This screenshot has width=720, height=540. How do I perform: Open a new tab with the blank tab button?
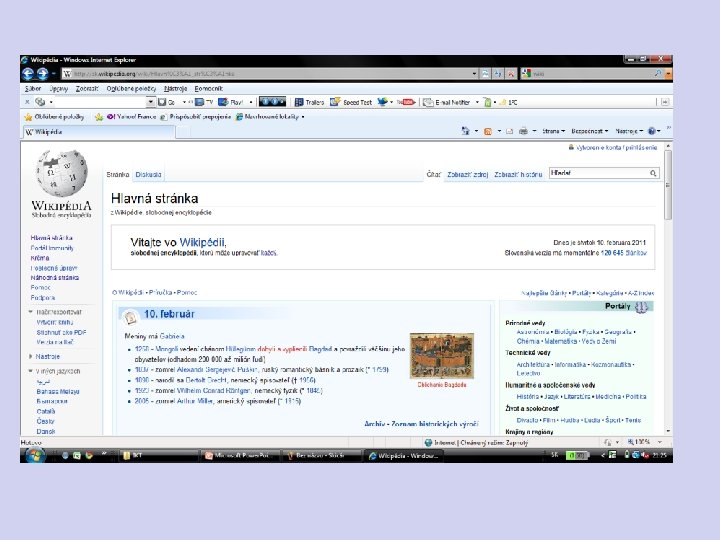[183, 132]
